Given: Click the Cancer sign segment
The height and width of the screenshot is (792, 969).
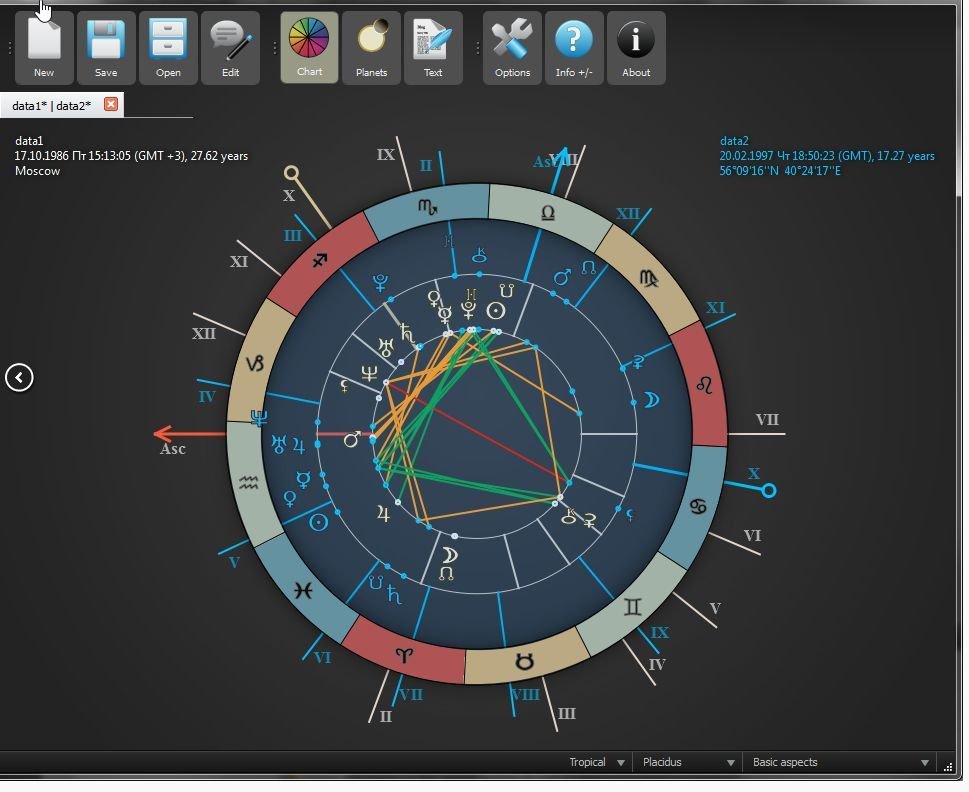Looking at the screenshot, I should [697, 507].
